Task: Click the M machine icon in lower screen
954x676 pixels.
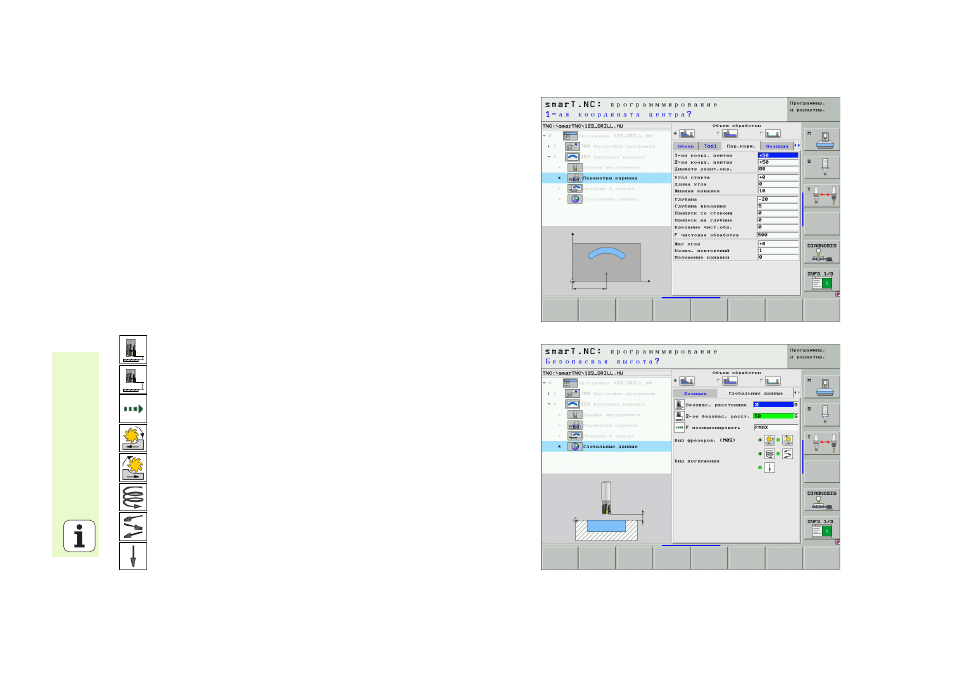Action: (821, 387)
